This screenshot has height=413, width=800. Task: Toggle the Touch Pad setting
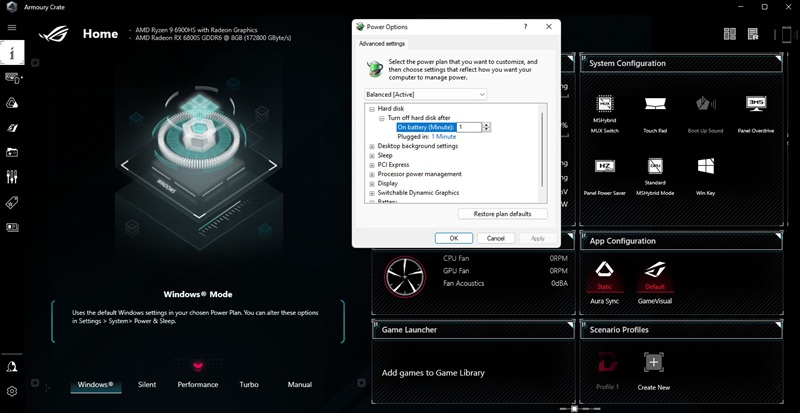655,114
